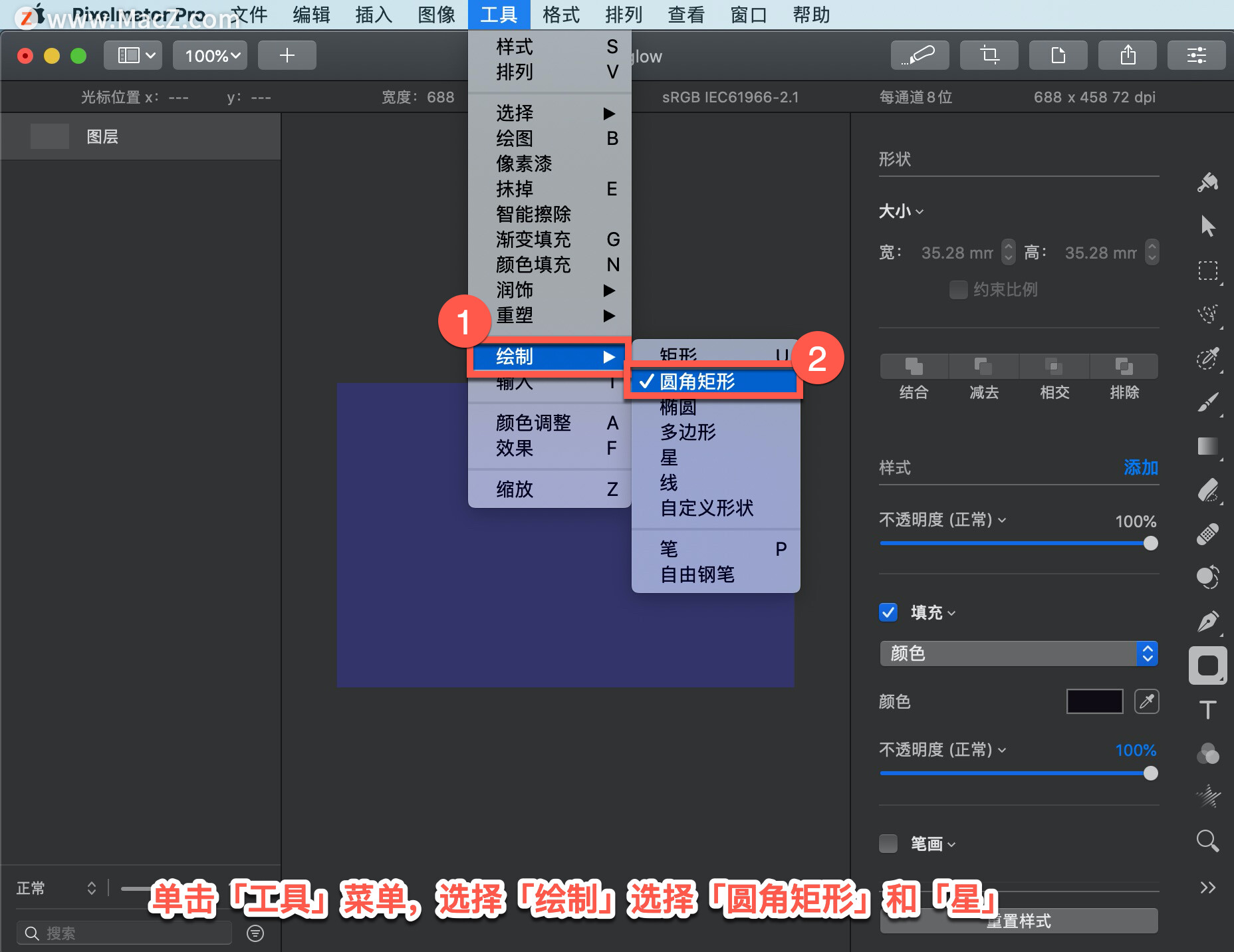Select the Pen tool in right toolbar
Screen dimensions: 1234x952
(1208, 622)
